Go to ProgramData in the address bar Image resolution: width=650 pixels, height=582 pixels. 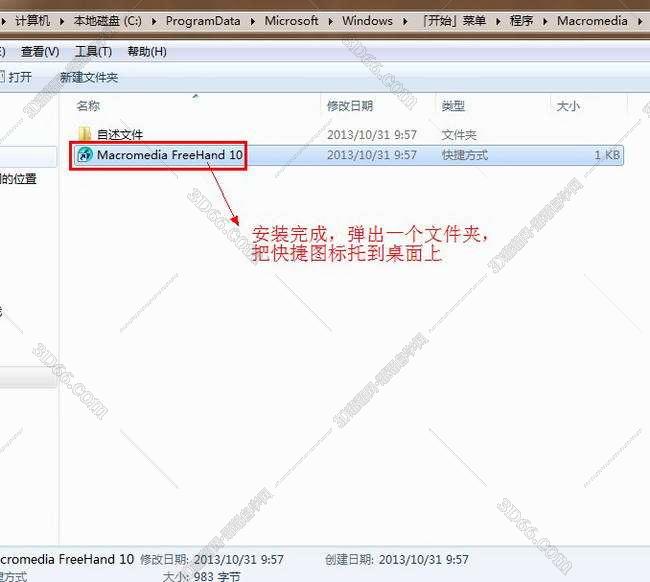pos(203,21)
